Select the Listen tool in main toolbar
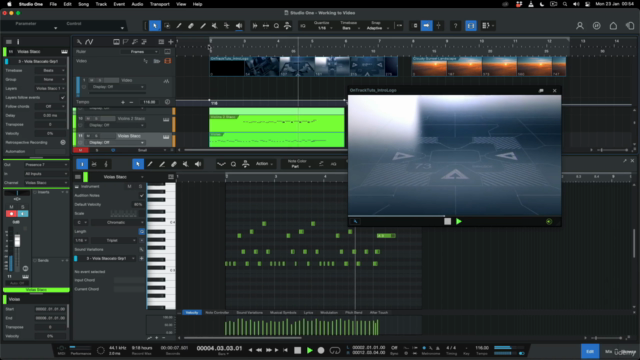The image size is (640, 360). (239, 26)
